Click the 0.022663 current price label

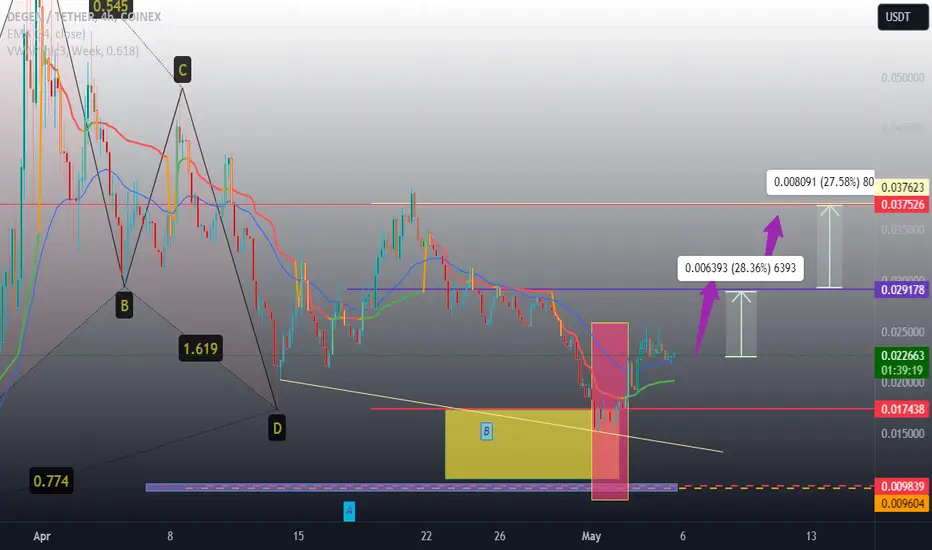pyautogui.click(x=902, y=356)
